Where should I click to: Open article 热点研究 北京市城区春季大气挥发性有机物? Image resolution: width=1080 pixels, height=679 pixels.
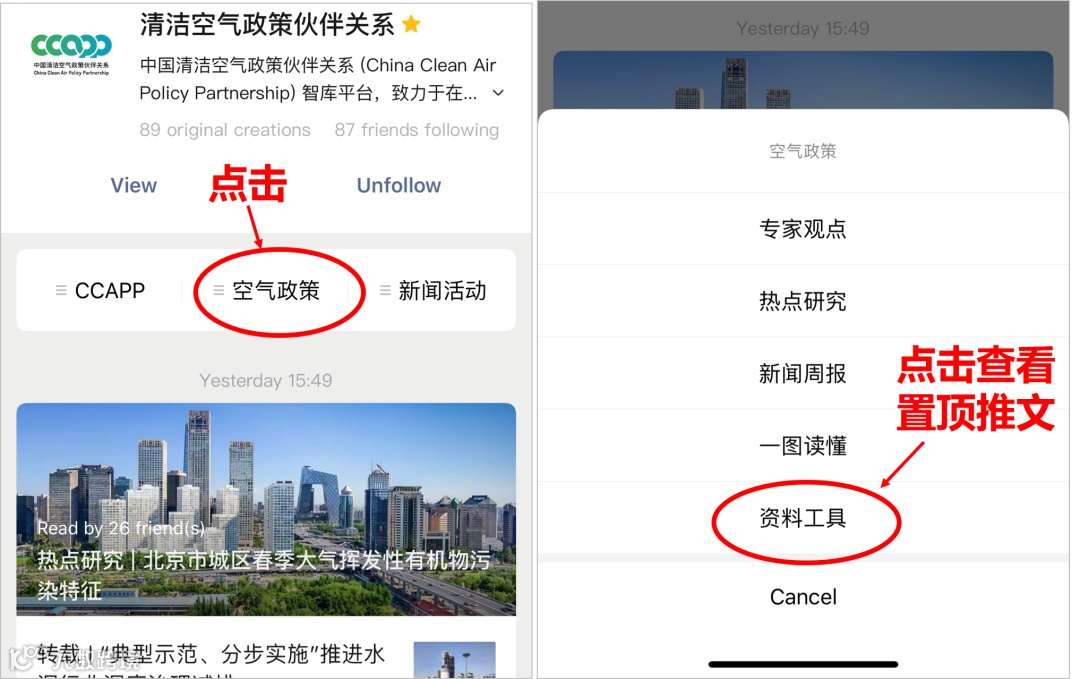pyautogui.click(x=264, y=574)
